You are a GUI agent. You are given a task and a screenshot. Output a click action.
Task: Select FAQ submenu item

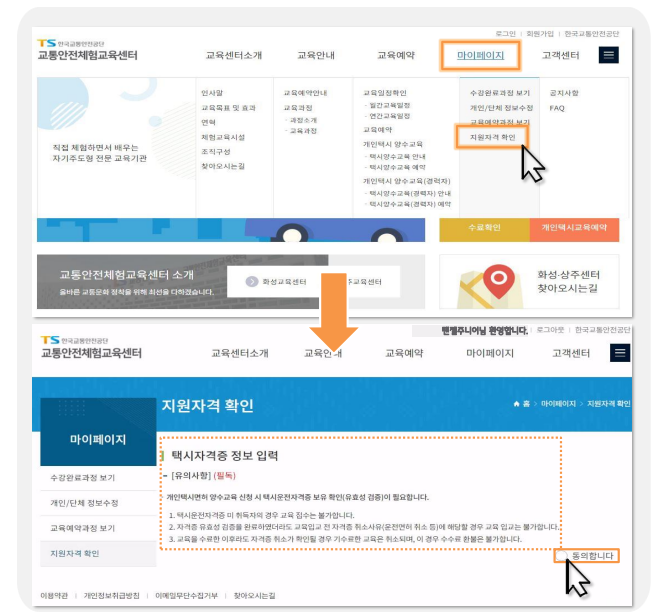[557, 108]
